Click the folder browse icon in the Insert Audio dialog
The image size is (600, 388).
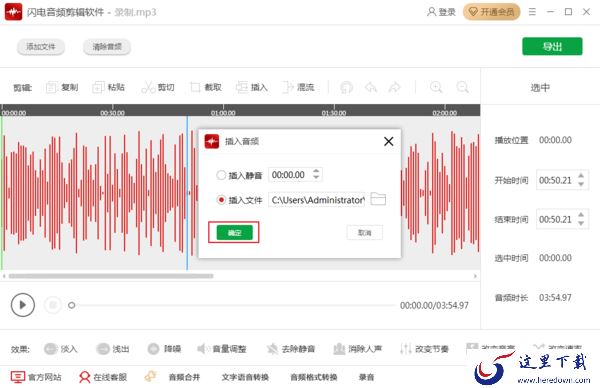[x=378, y=199]
